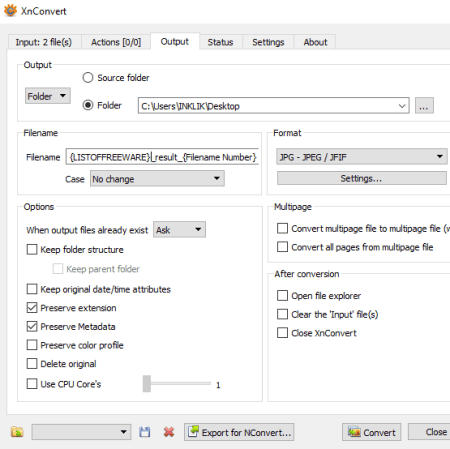Screen dimensions: 450x449
Task: Click Export for NConvert... button
Action: click(239, 432)
